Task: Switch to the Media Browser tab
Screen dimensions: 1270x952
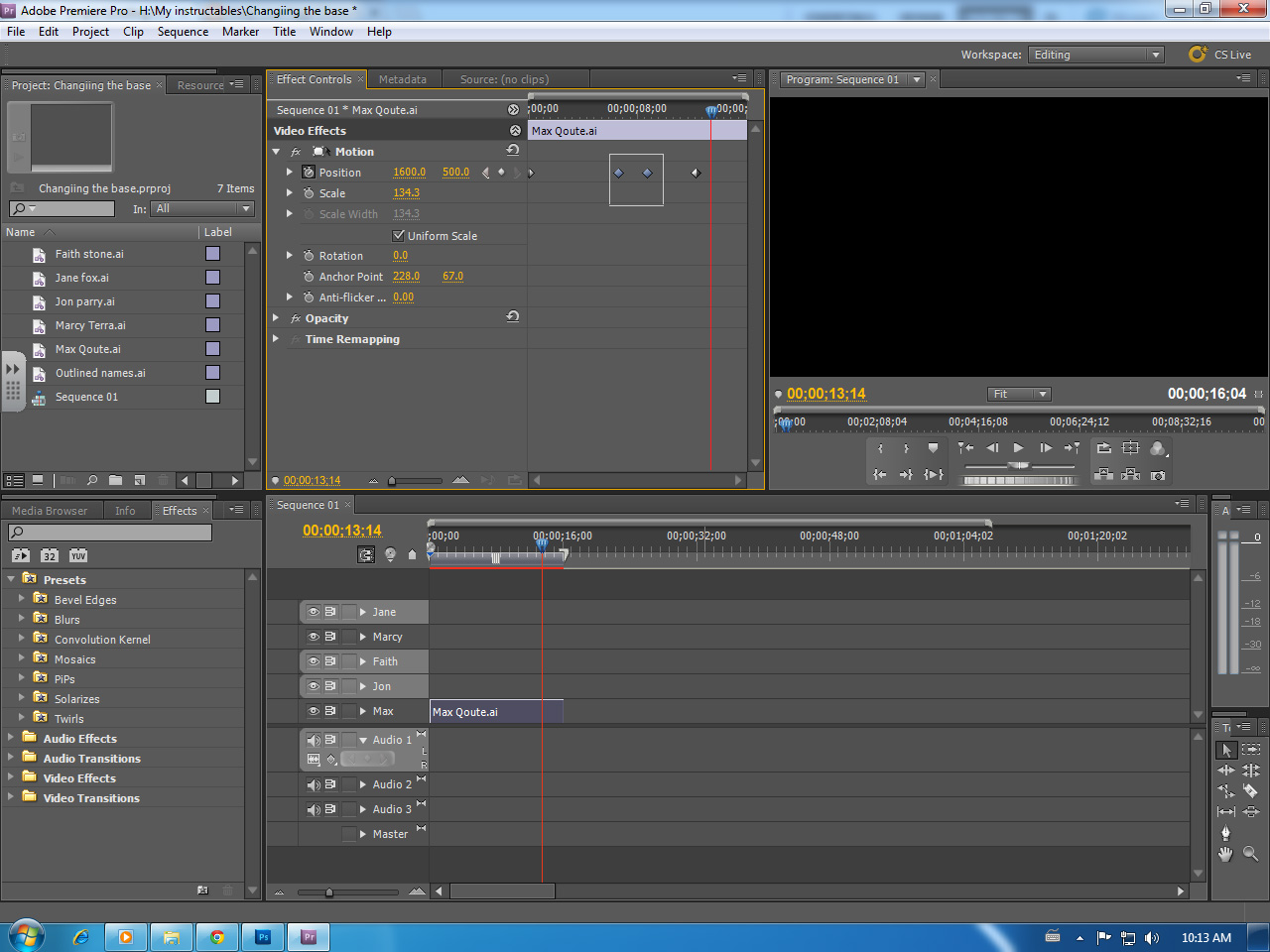Action: click(x=50, y=511)
